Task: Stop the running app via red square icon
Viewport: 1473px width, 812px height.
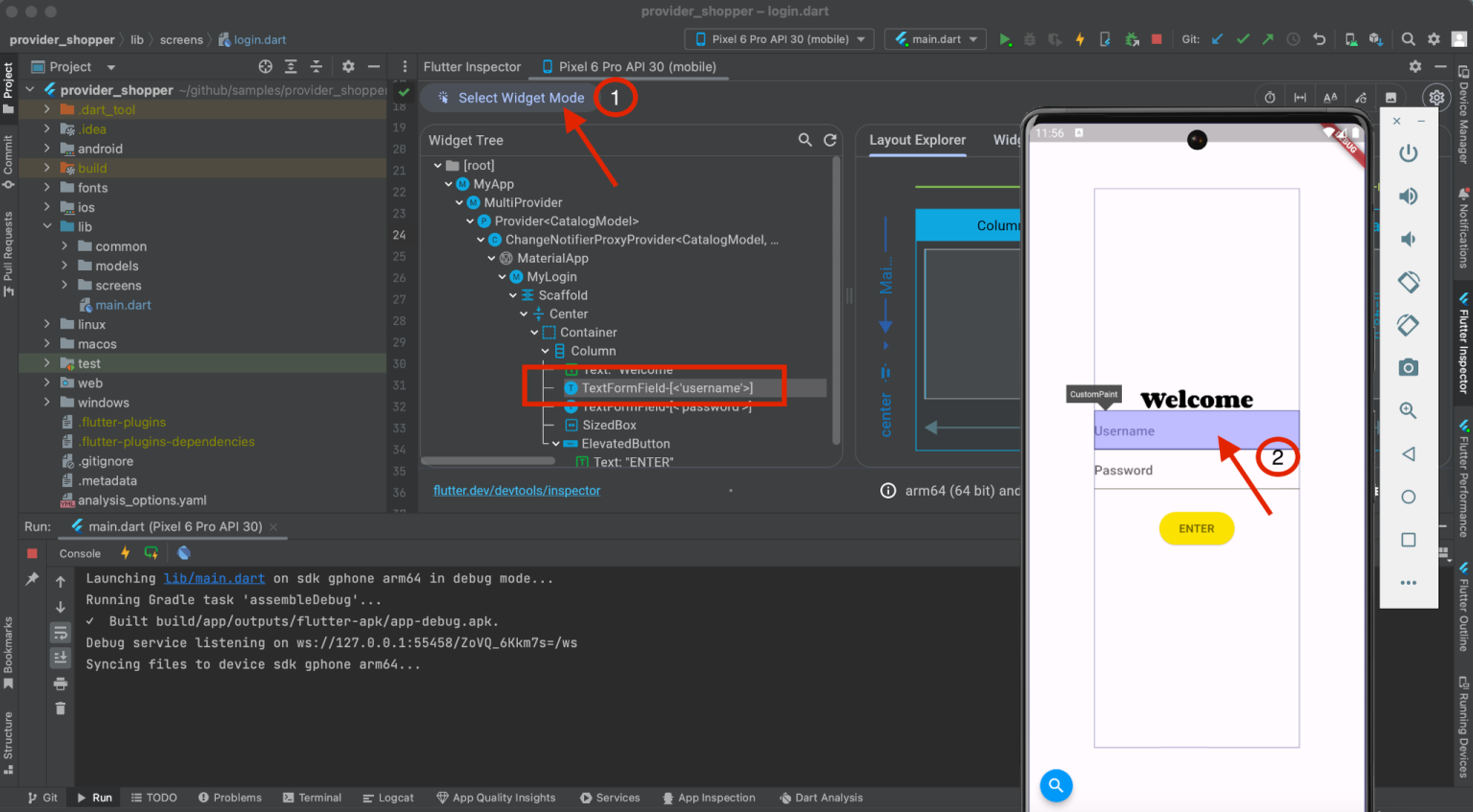Action: pyautogui.click(x=1156, y=38)
